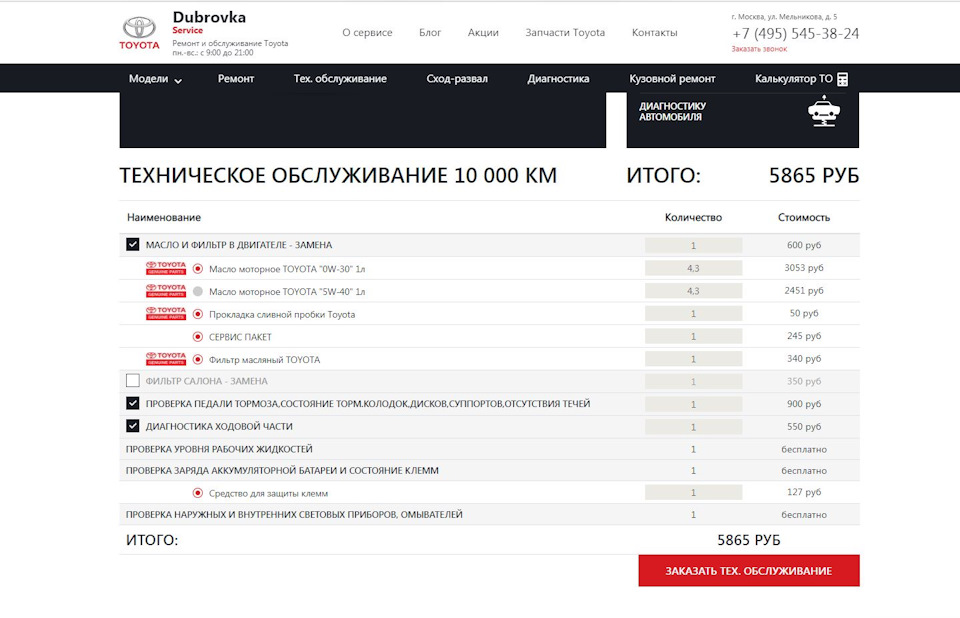Image resolution: width=960 pixels, height=618 pixels.
Task: Click quantity field for ФИЛЬТР САЛОНА
Action: click(693, 381)
